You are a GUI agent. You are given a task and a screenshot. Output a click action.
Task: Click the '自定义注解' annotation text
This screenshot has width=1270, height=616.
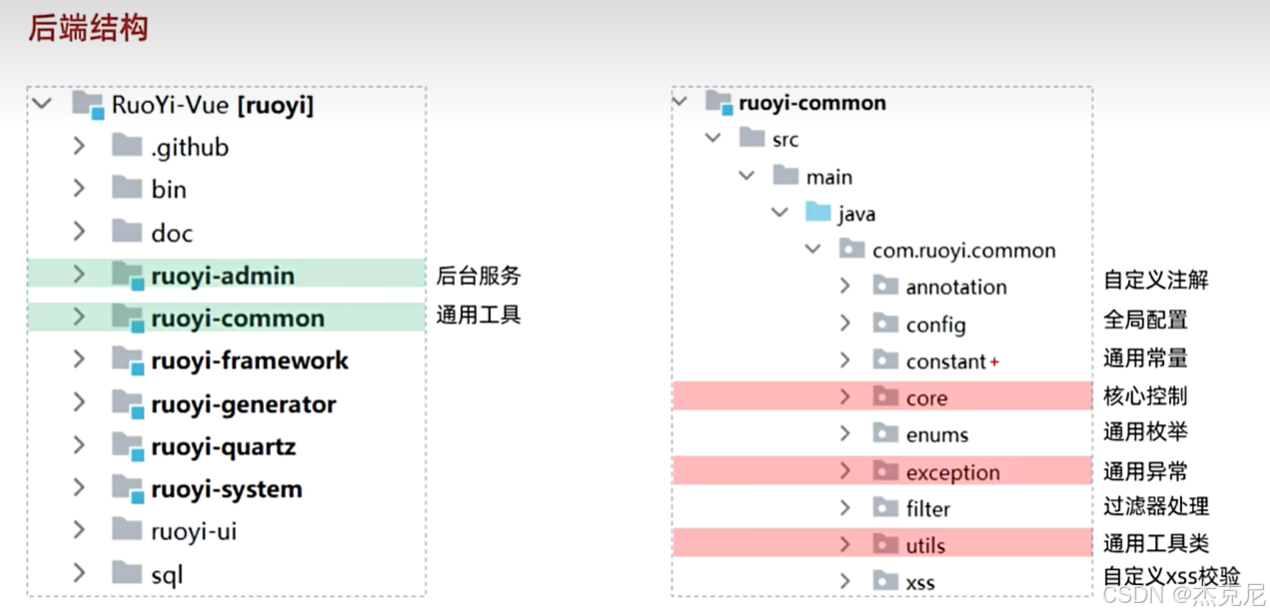(1156, 280)
